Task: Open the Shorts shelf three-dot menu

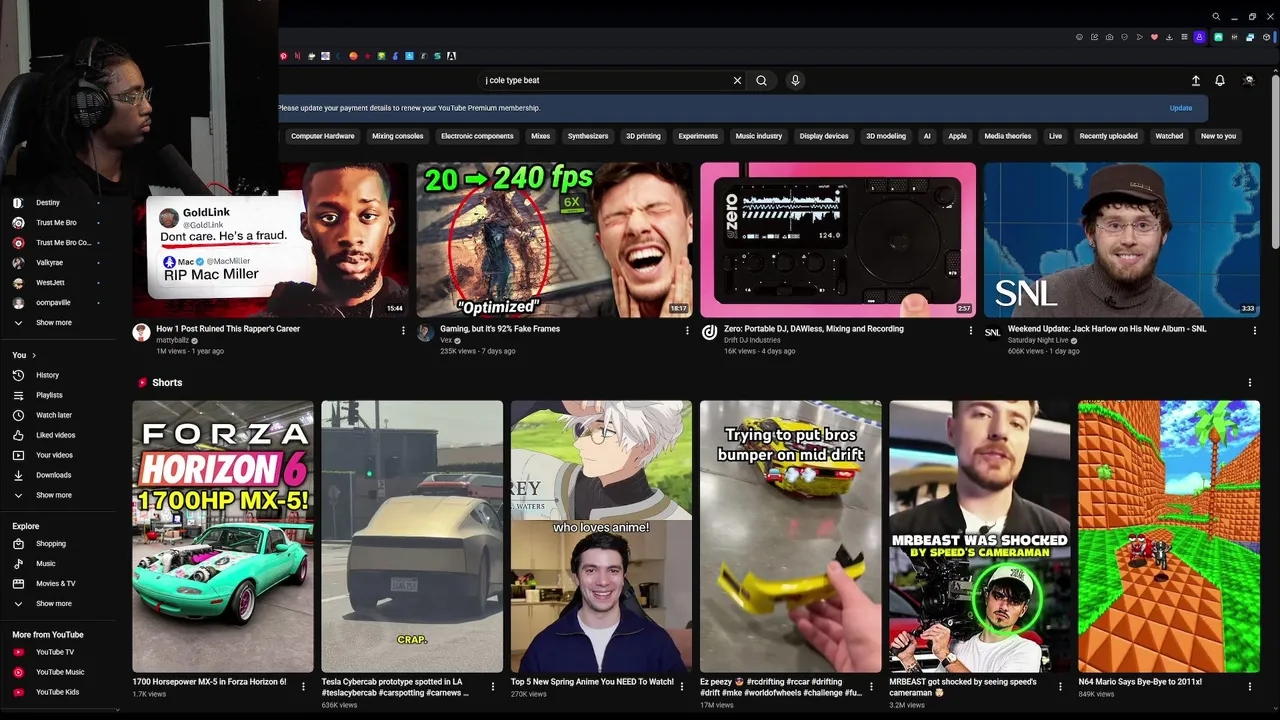Action: coord(1249,383)
